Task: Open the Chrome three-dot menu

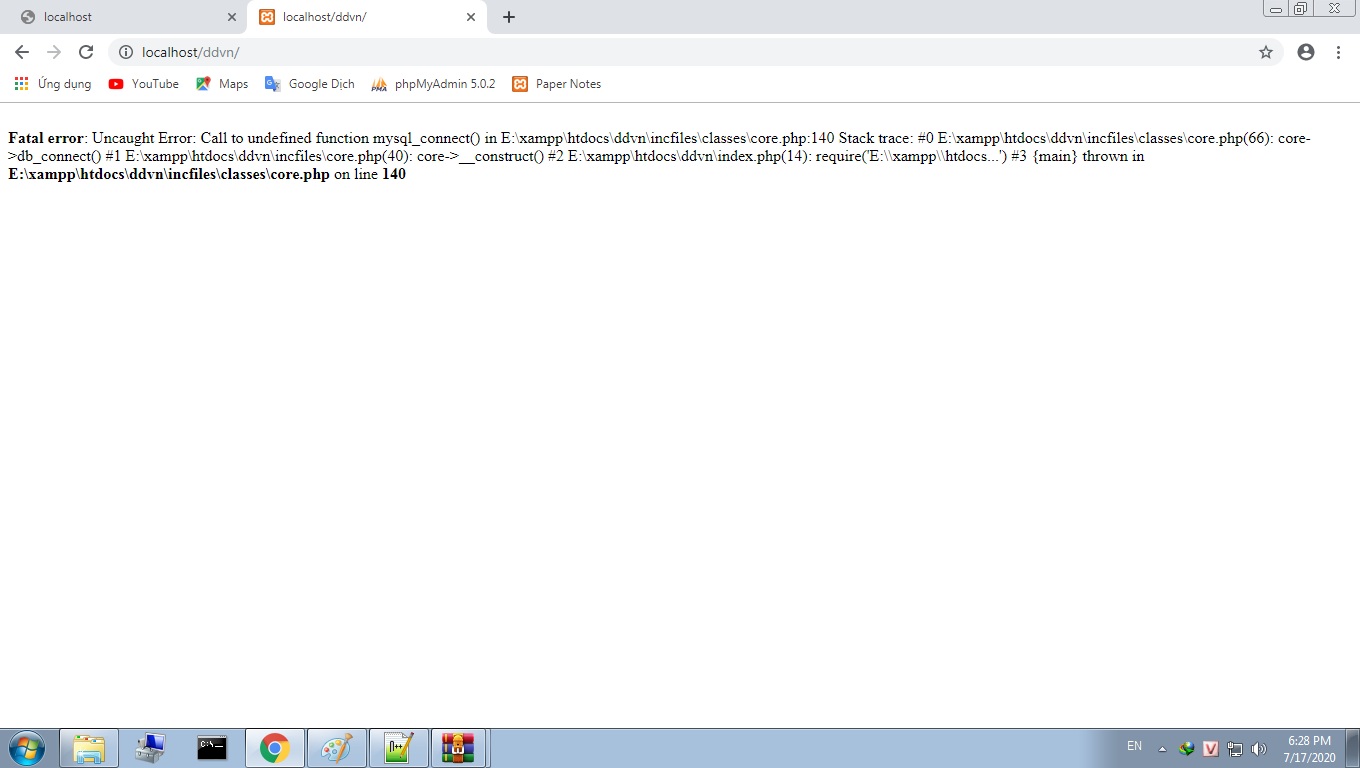Action: point(1338,52)
